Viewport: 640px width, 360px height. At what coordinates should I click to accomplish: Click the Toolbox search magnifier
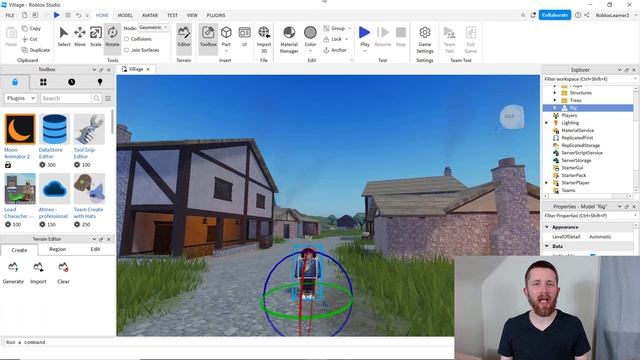[x=96, y=98]
